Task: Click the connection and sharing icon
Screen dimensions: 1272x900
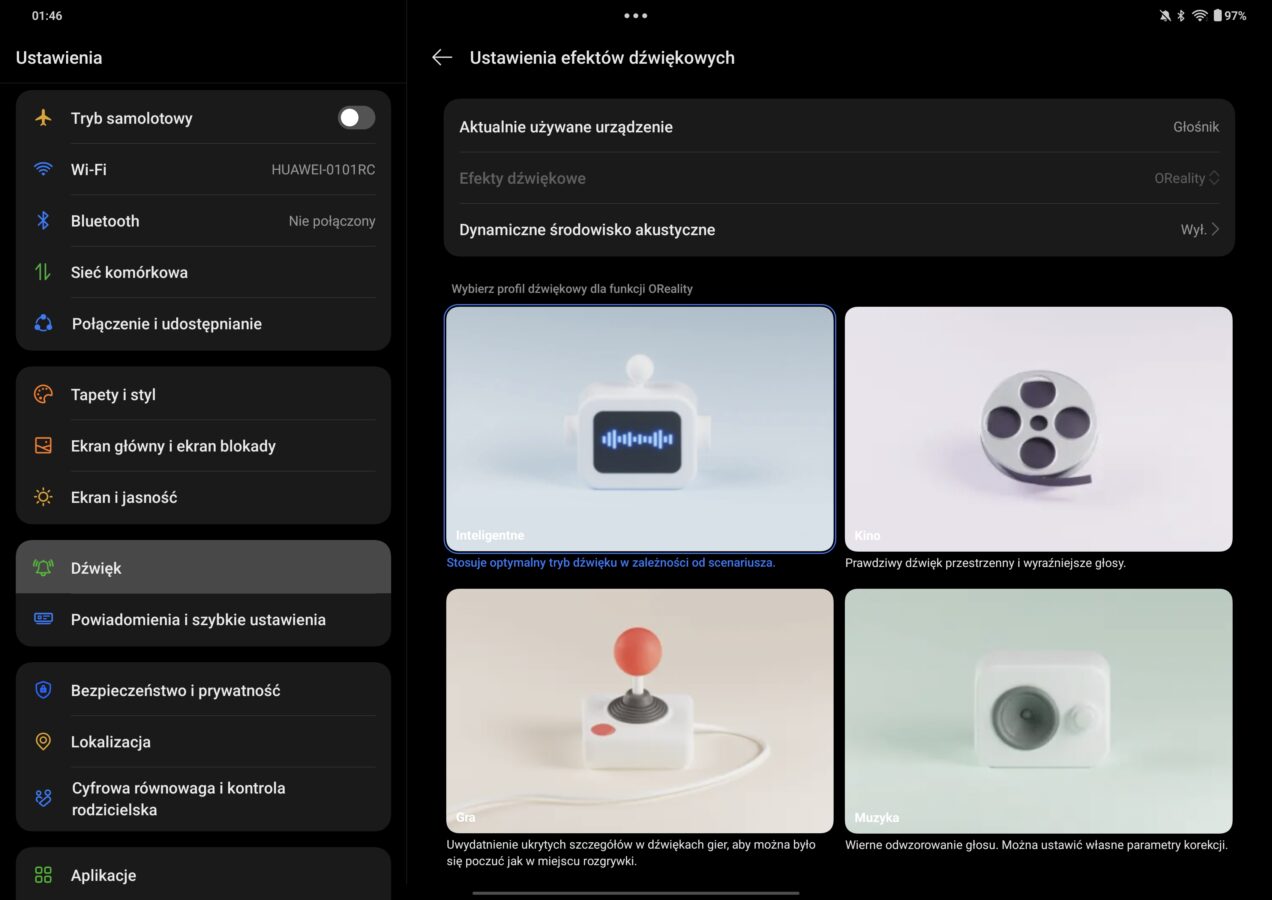Action: pyautogui.click(x=43, y=323)
